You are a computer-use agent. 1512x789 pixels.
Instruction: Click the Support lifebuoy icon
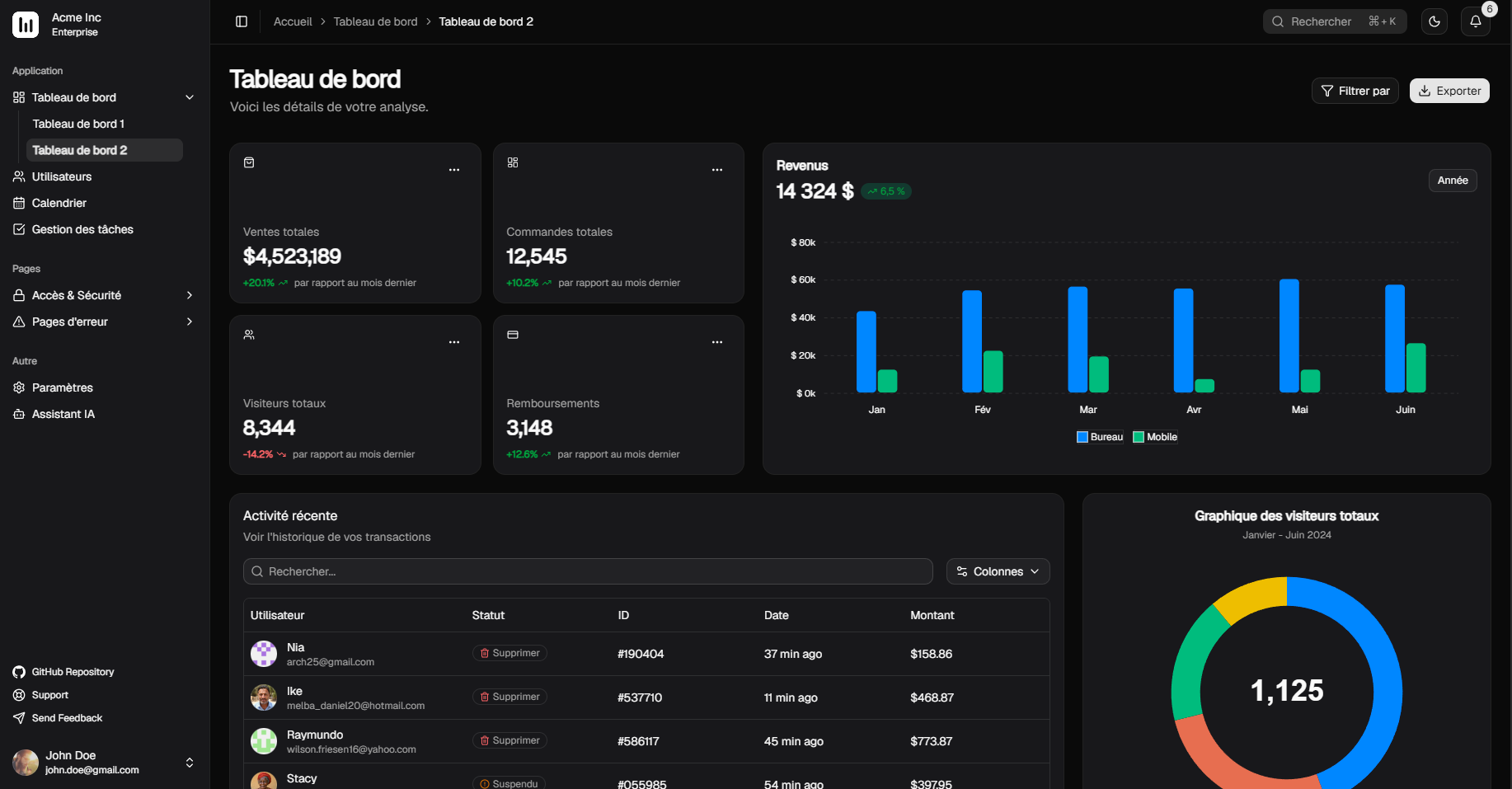point(19,695)
